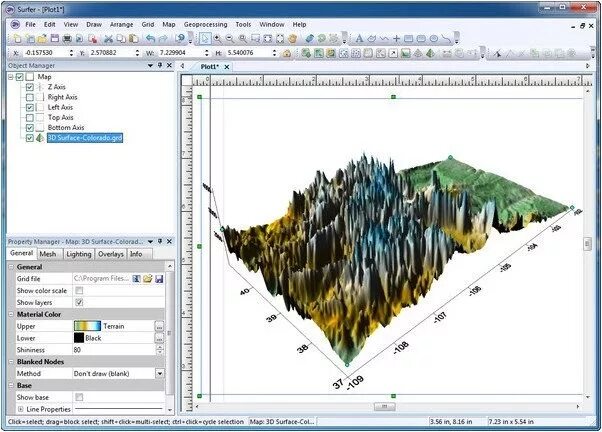Select the Pan hand tool
Screen dimensions: 602x432
click(293, 38)
